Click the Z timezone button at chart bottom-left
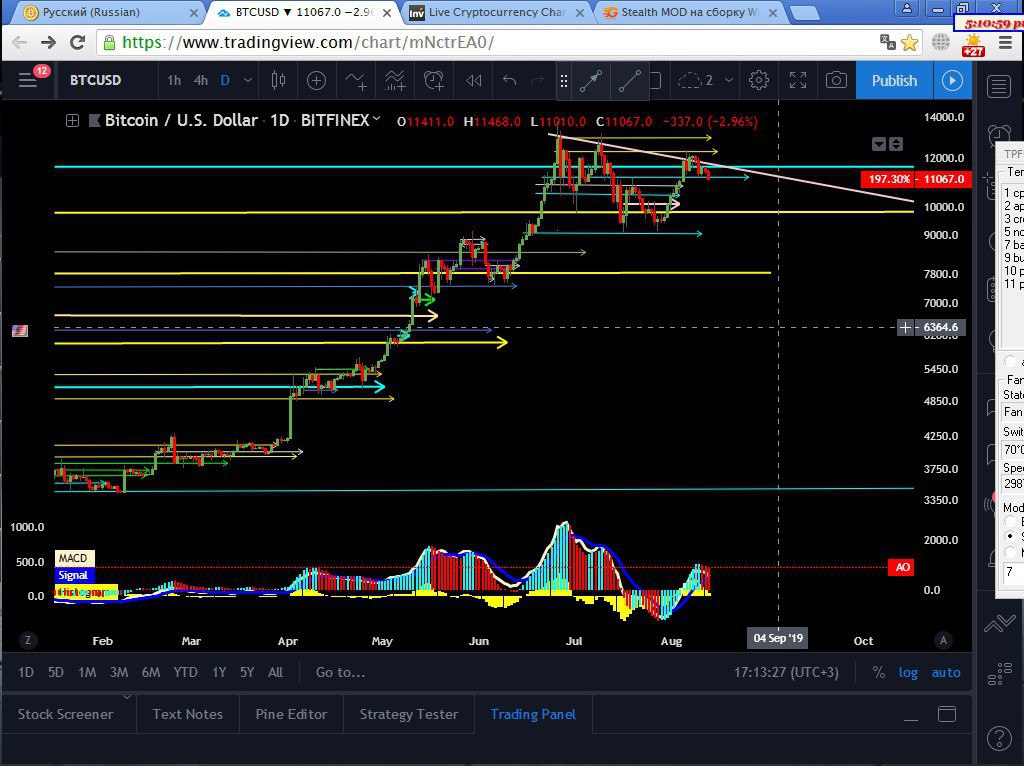The height and width of the screenshot is (768, 1024). click(27, 641)
